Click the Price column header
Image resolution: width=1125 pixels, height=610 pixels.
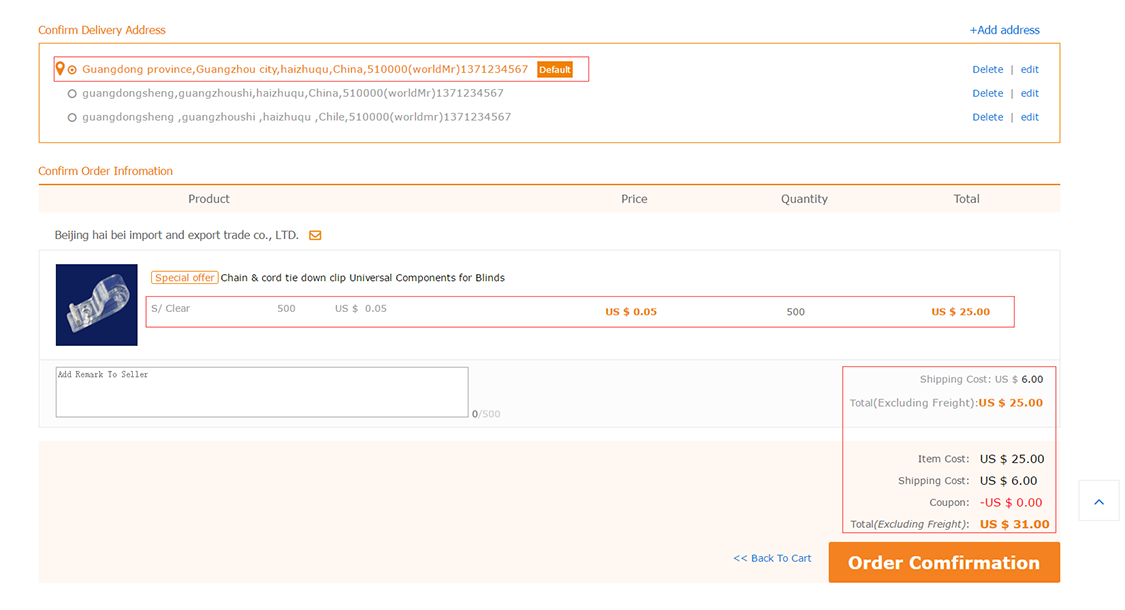click(634, 199)
